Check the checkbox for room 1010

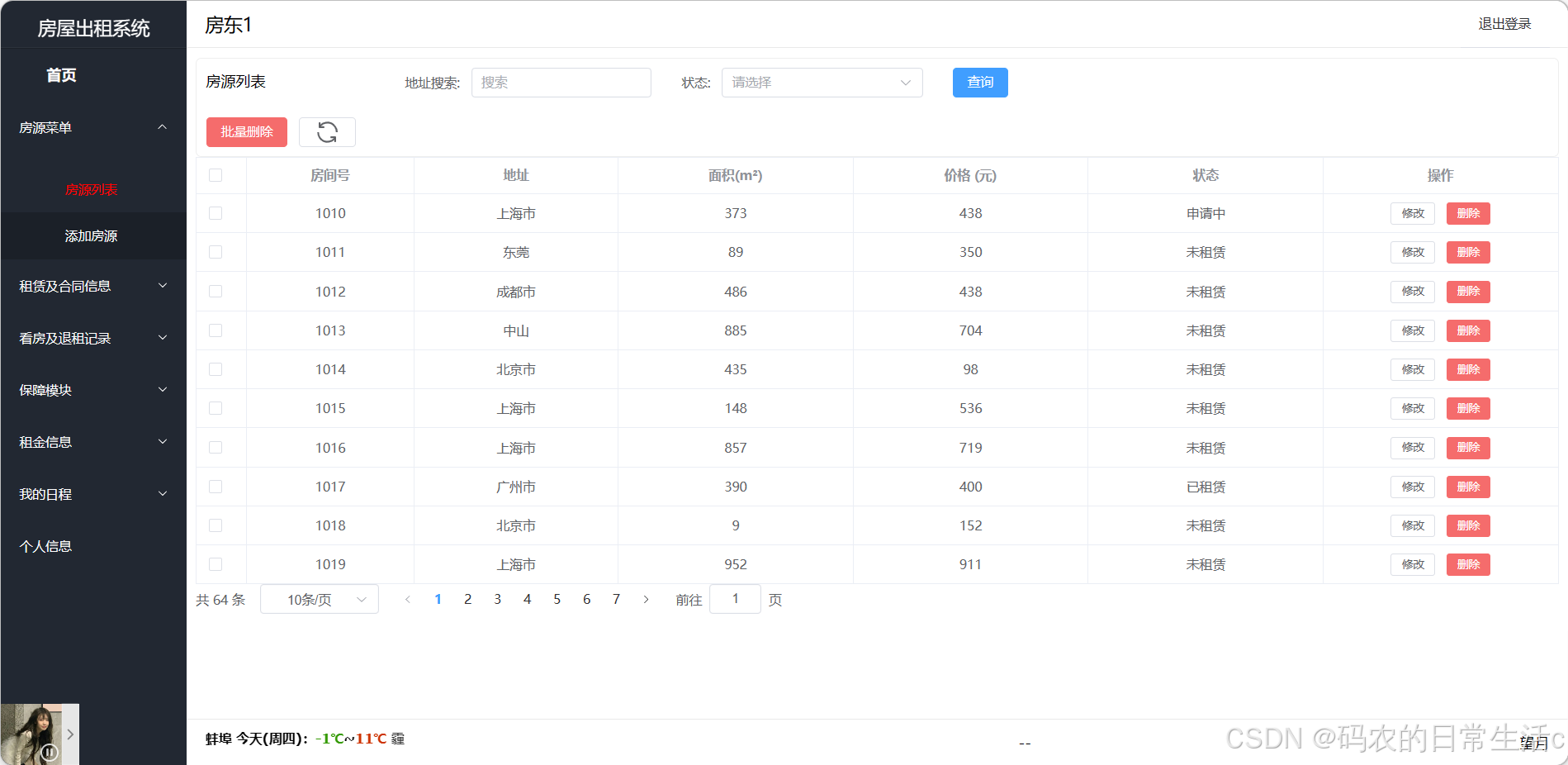click(x=216, y=213)
